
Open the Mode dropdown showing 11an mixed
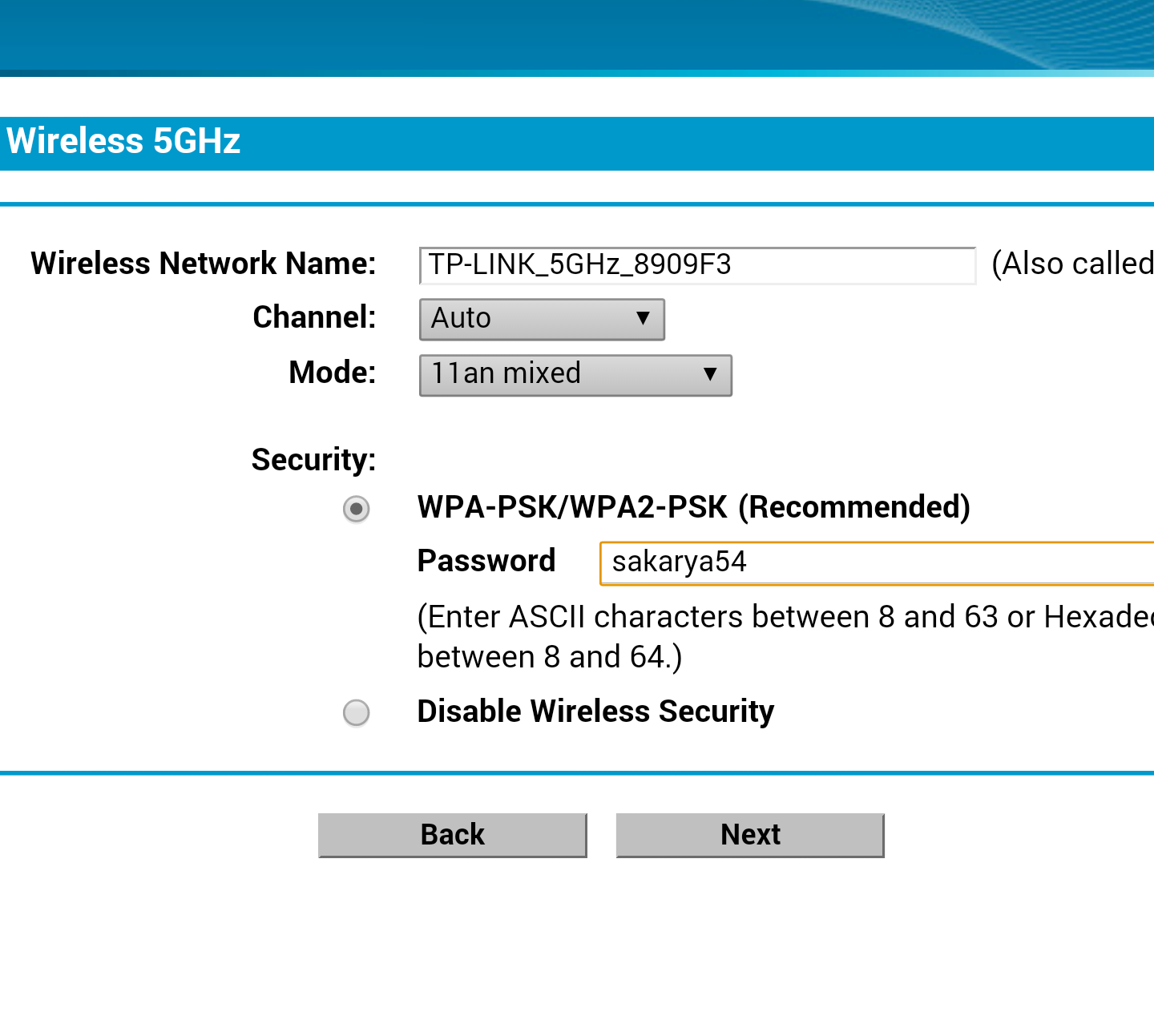(x=575, y=375)
